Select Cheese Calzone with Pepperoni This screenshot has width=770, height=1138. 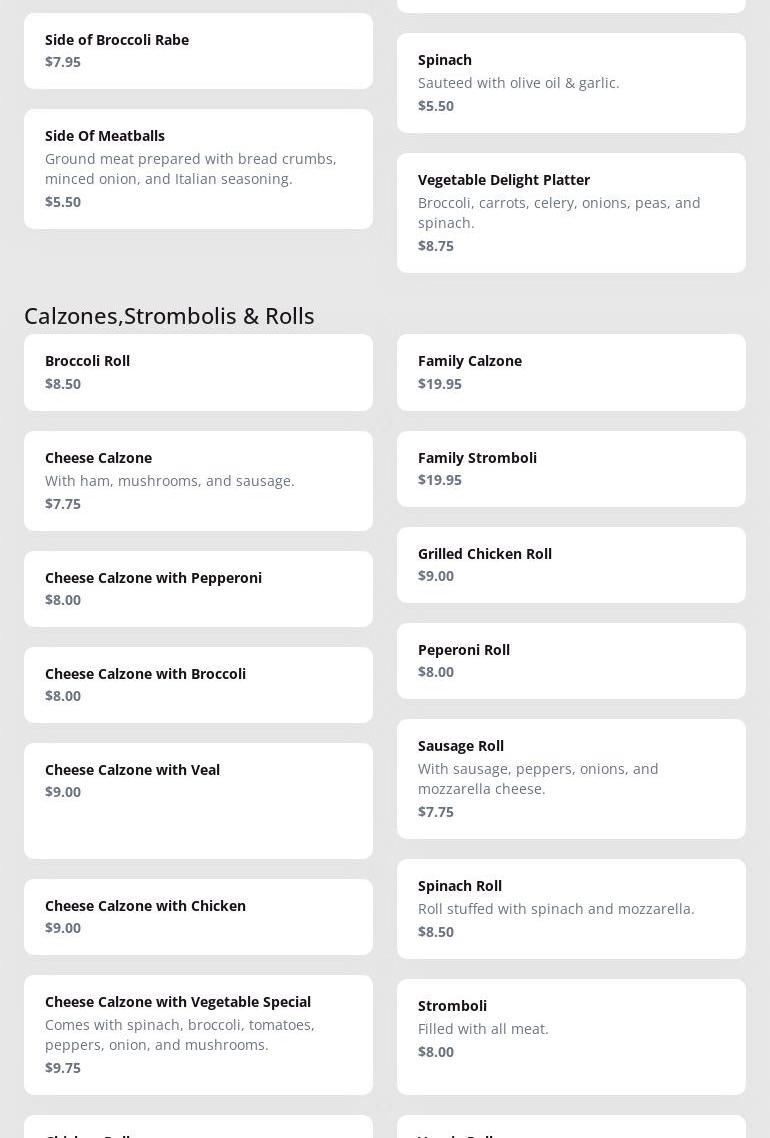[198, 589]
